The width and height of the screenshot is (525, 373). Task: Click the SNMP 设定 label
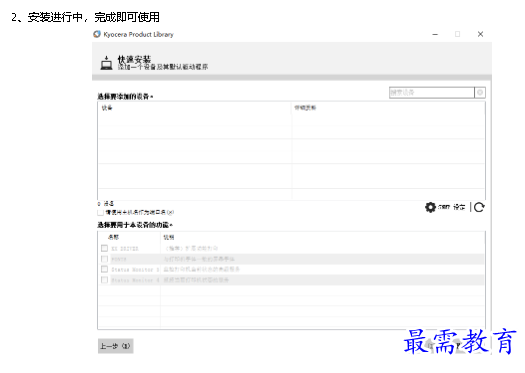pyautogui.click(x=452, y=207)
